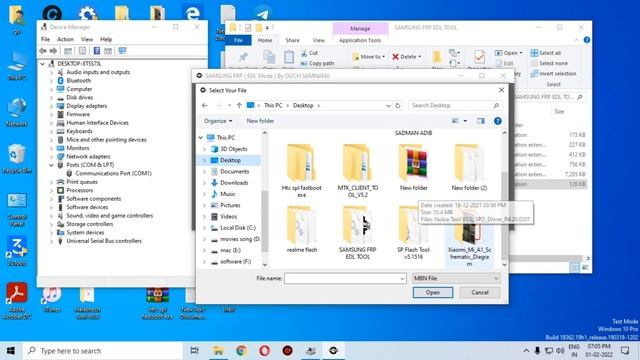The height and width of the screenshot is (360, 640).
Task: Open the address bar history dropdown
Action: [388, 105]
